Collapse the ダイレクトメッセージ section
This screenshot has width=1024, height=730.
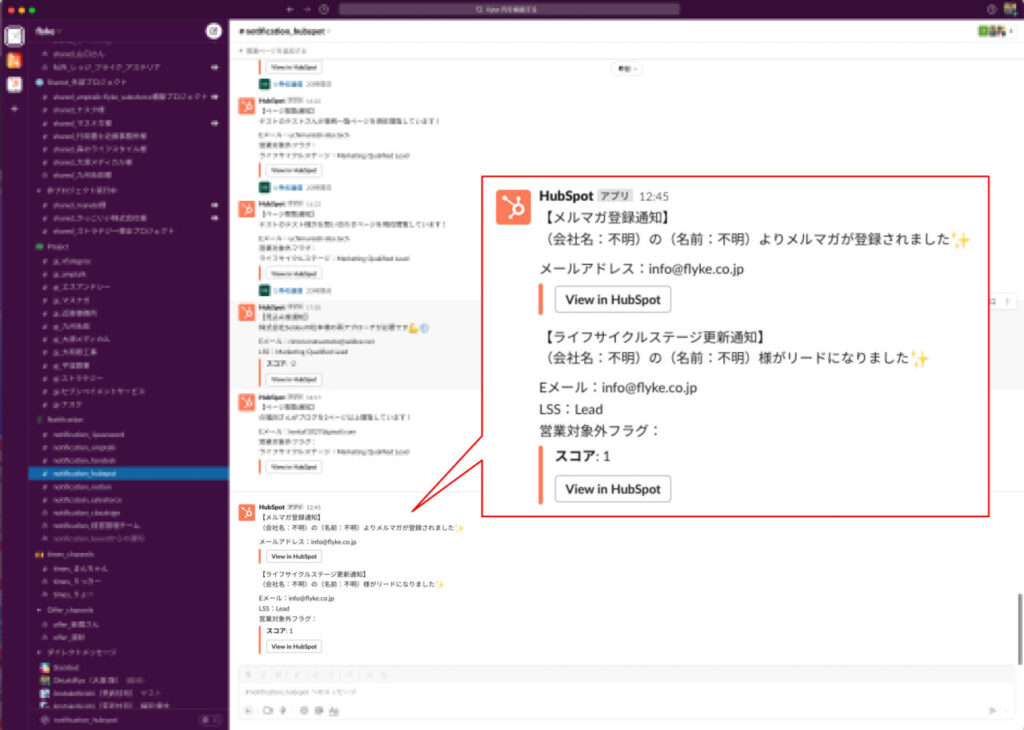[x=82, y=652]
